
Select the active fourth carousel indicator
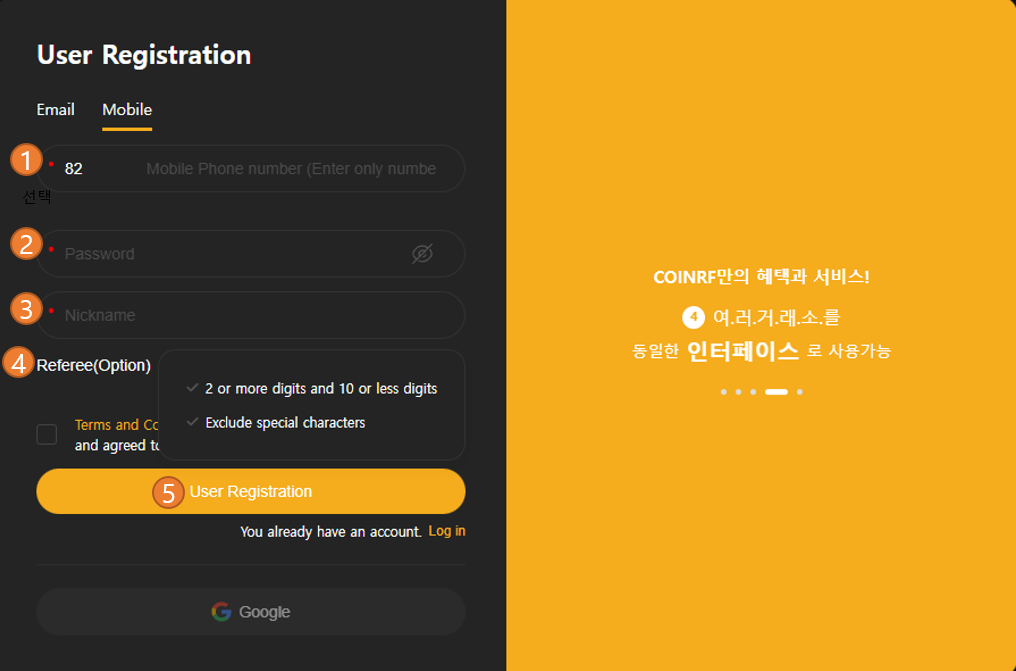click(776, 392)
